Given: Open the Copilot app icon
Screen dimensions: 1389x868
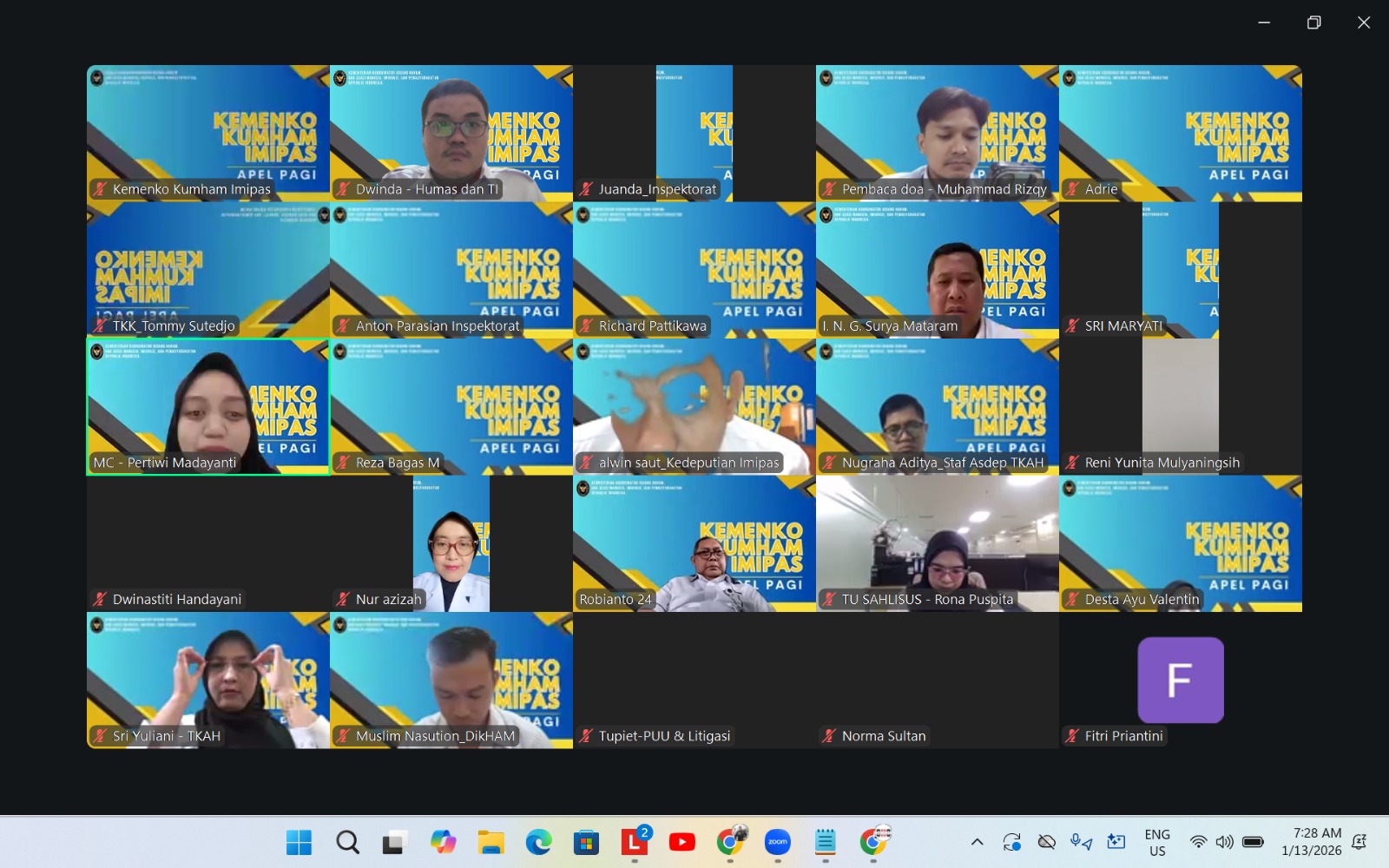Looking at the screenshot, I should 443,842.
